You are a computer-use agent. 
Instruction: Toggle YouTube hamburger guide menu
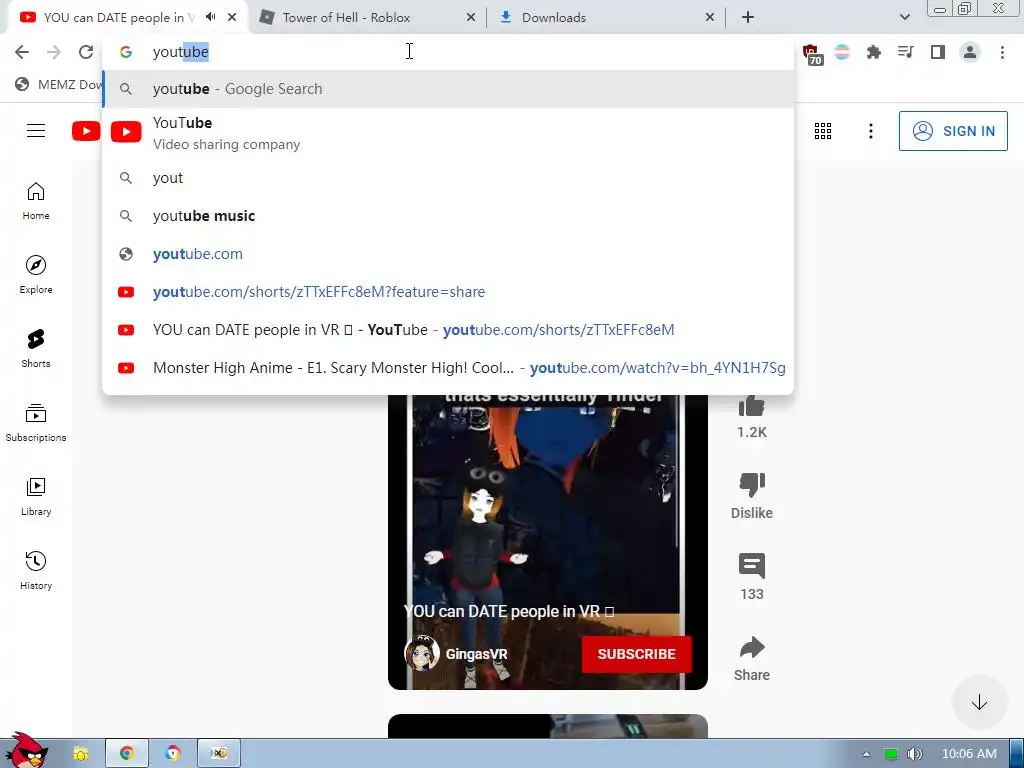coord(36,131)
